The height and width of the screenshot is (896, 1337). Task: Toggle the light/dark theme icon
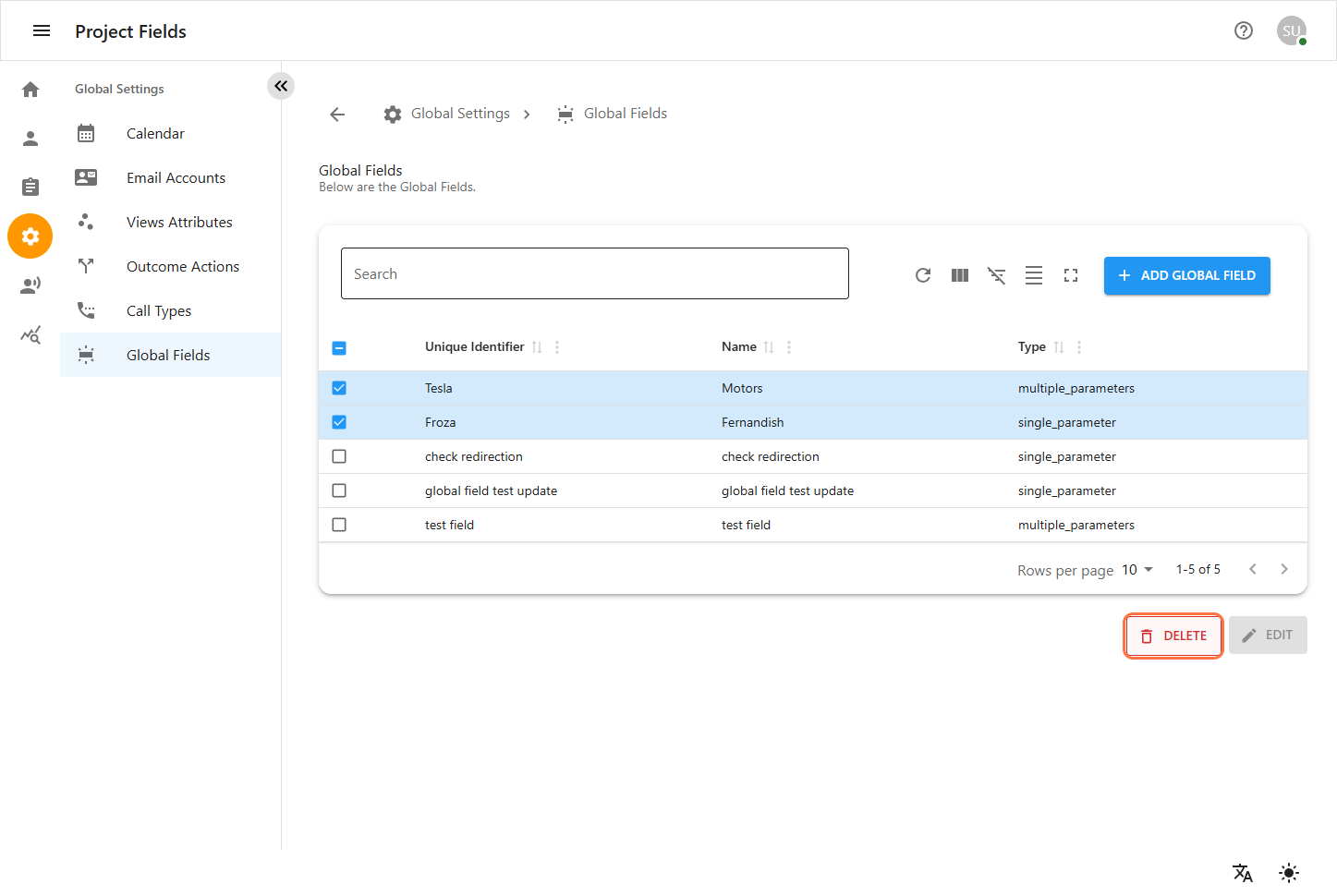tap(1288, 872)
